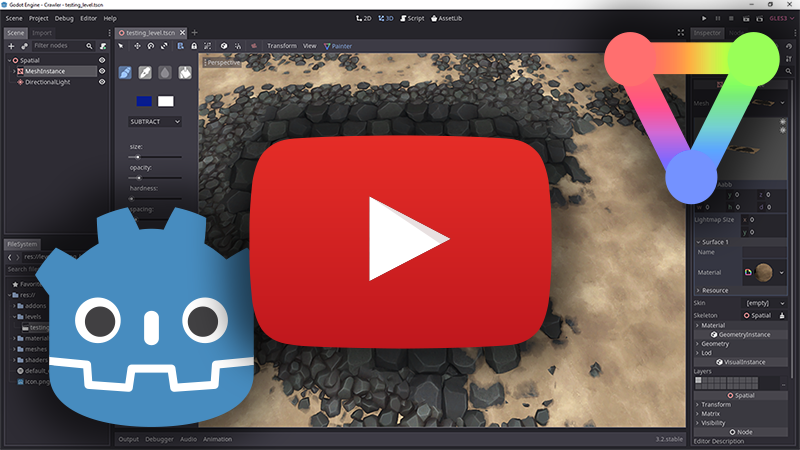Expand the Visibility section
The height and width of the screenshot is (450, 800).
741,423
